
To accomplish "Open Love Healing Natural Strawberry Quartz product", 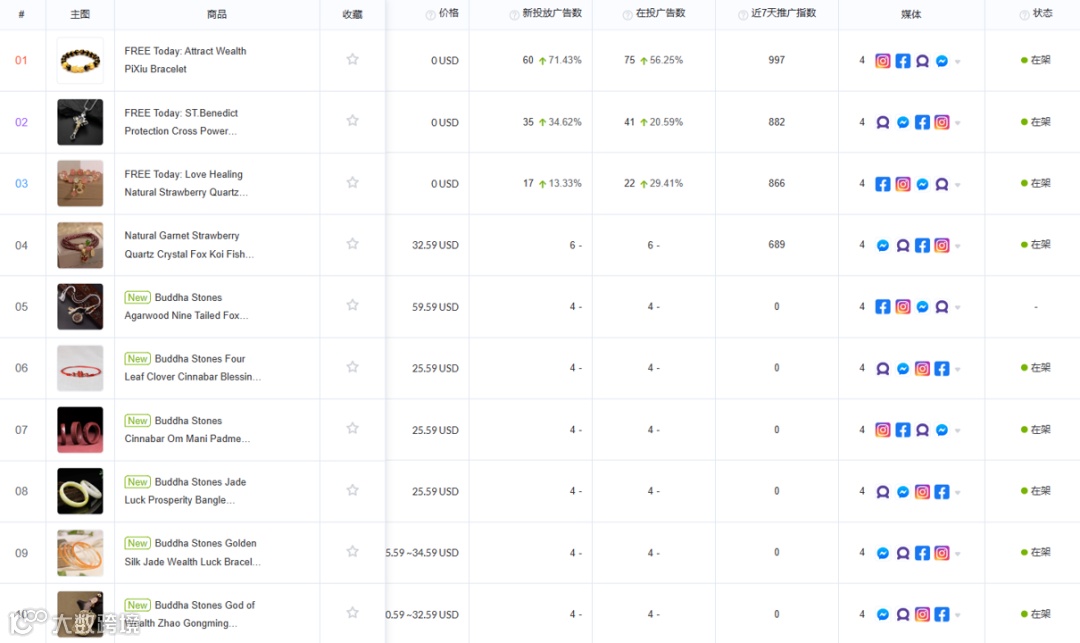I will point(186,183).
